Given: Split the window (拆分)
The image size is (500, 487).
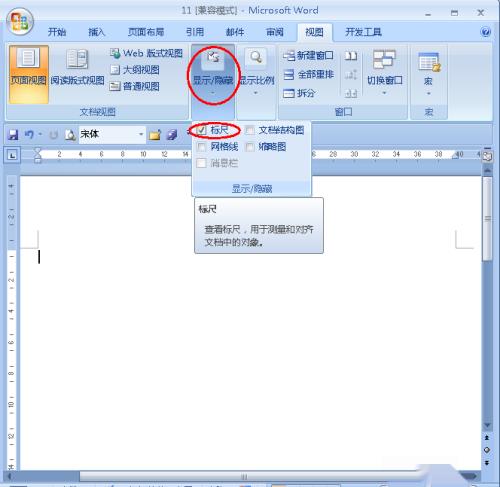Looking at the screenshot, I should (x=299, y=93).
